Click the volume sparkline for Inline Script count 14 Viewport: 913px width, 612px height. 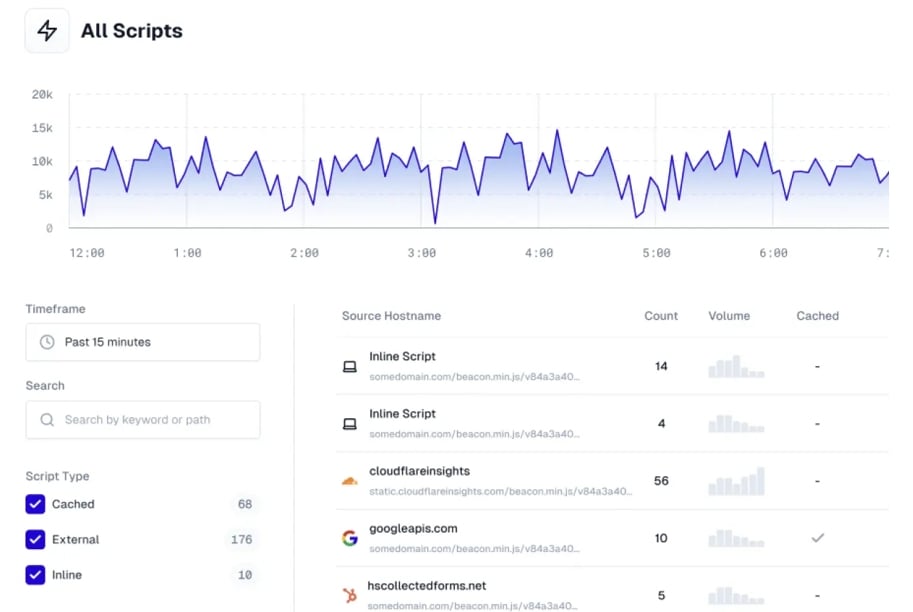(736, 366)
